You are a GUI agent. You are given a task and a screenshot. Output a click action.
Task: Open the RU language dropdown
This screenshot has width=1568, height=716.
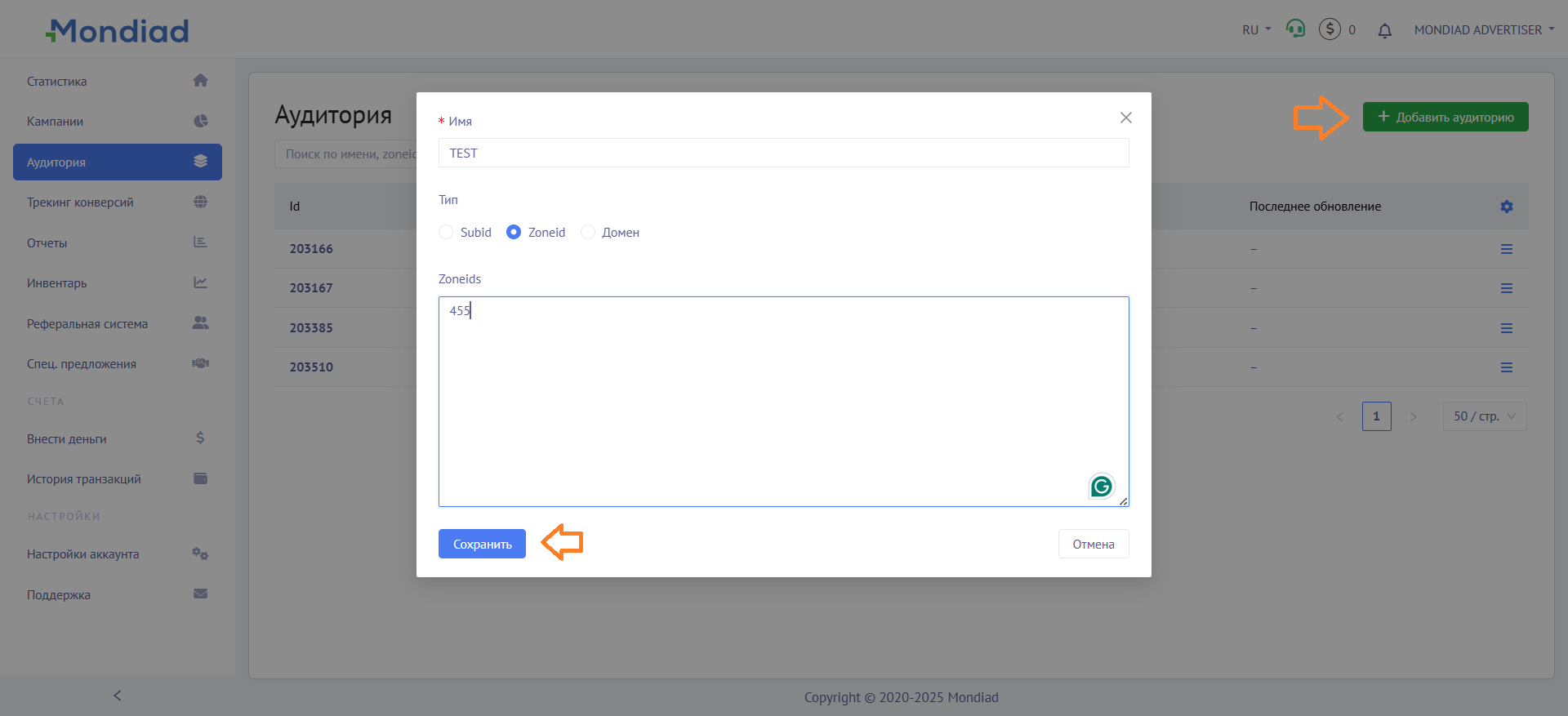pos(1256,30)
